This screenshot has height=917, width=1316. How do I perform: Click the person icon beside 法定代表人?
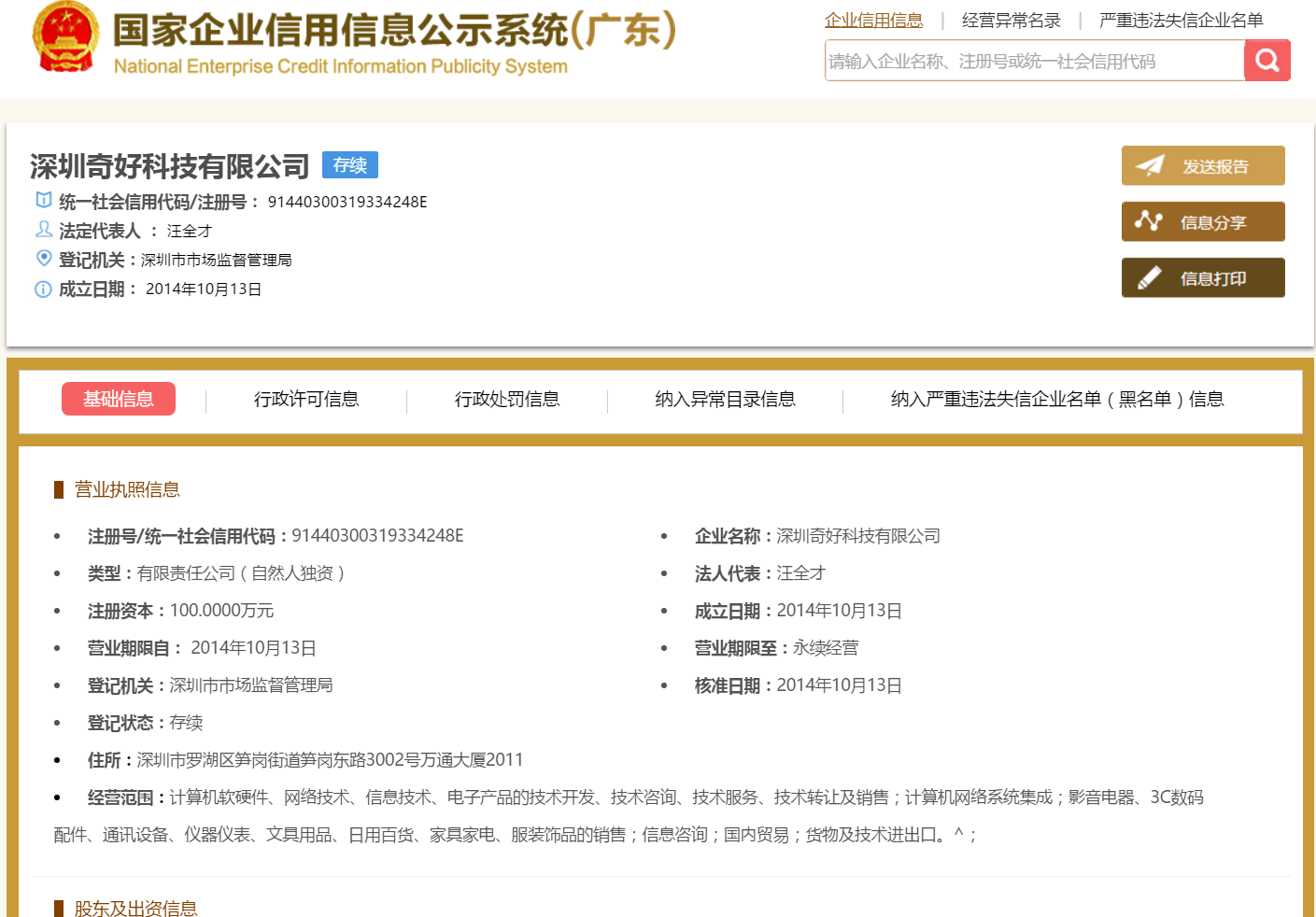43,229
